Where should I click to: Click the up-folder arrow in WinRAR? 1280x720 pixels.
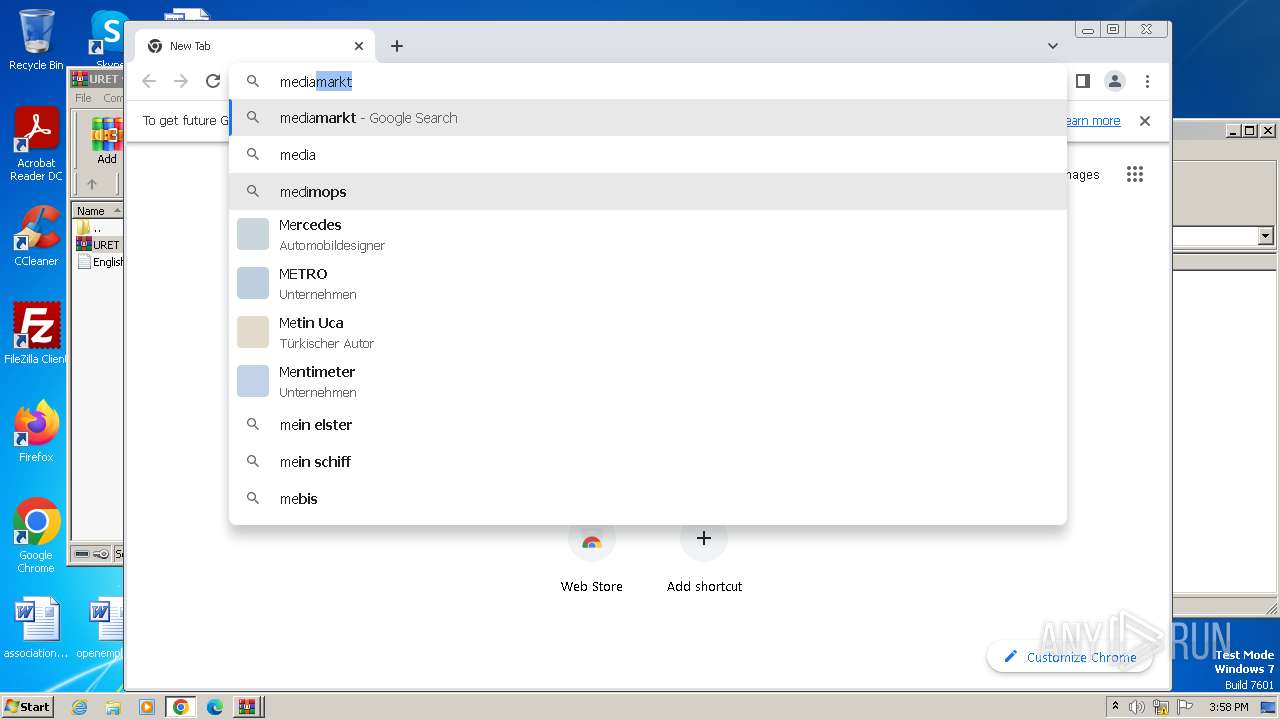coord(92,184)
